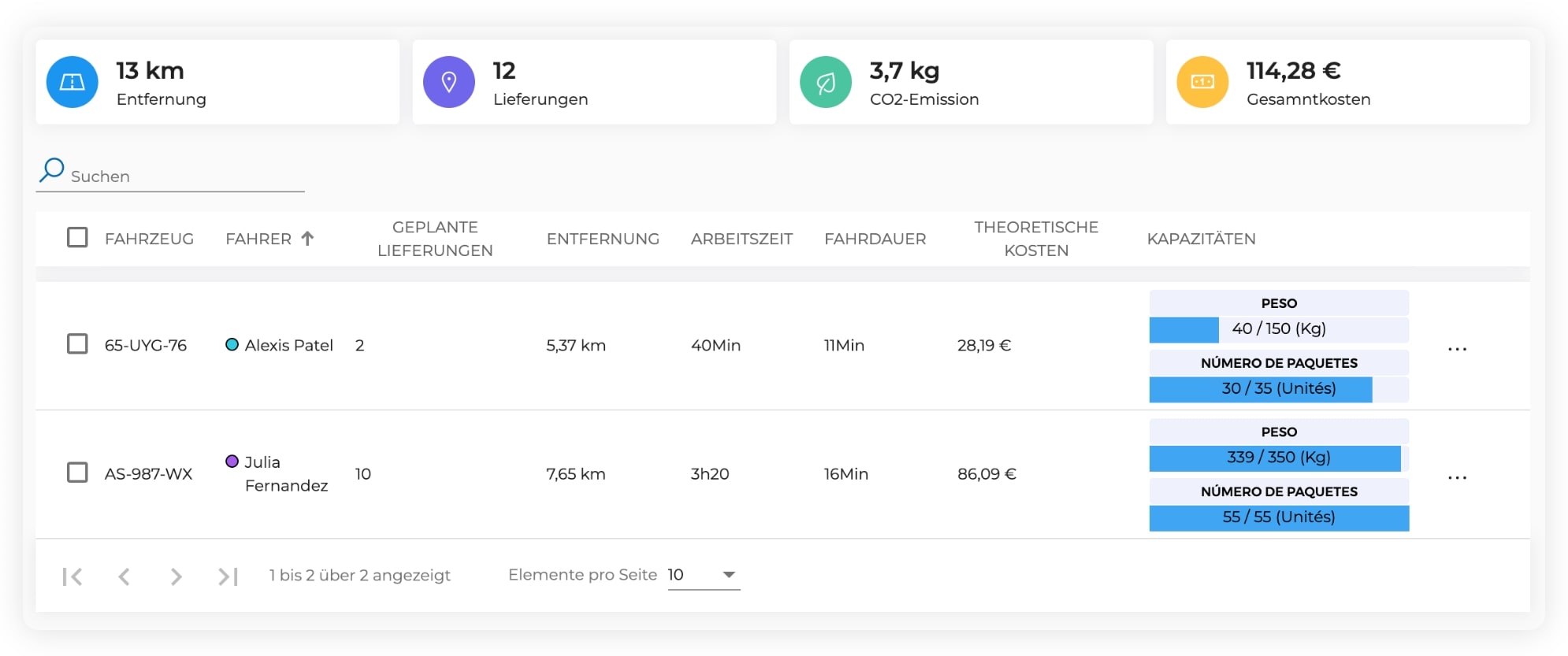The height and width of the screenshot is (656, 1568).
Task: Click the 13 km Entfernung summary value
Action: 150,71
